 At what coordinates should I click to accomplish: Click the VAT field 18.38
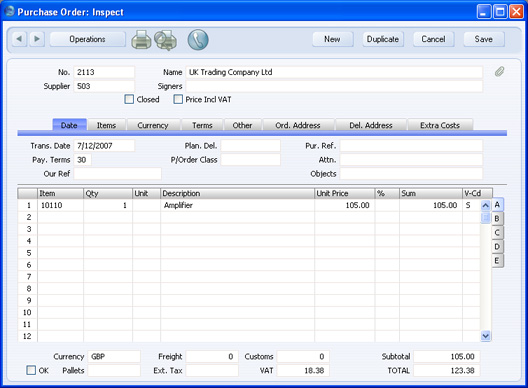point(303,370)
